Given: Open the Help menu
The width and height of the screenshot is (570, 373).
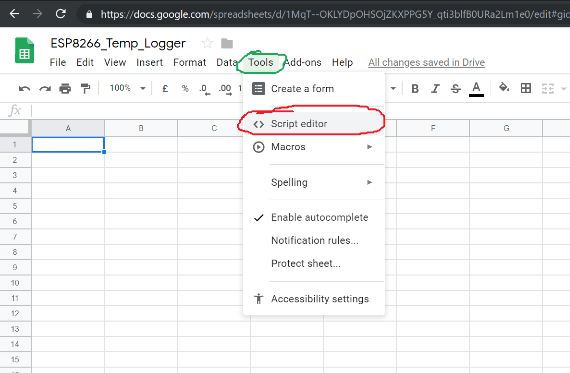Looking at the screenshot, I should 342,63.
